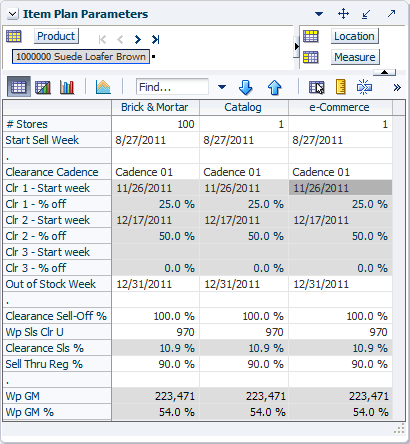Click the maximize diagonal arrow icon
This screenshot has width=410, height=444.
click(x=391, y=13)
